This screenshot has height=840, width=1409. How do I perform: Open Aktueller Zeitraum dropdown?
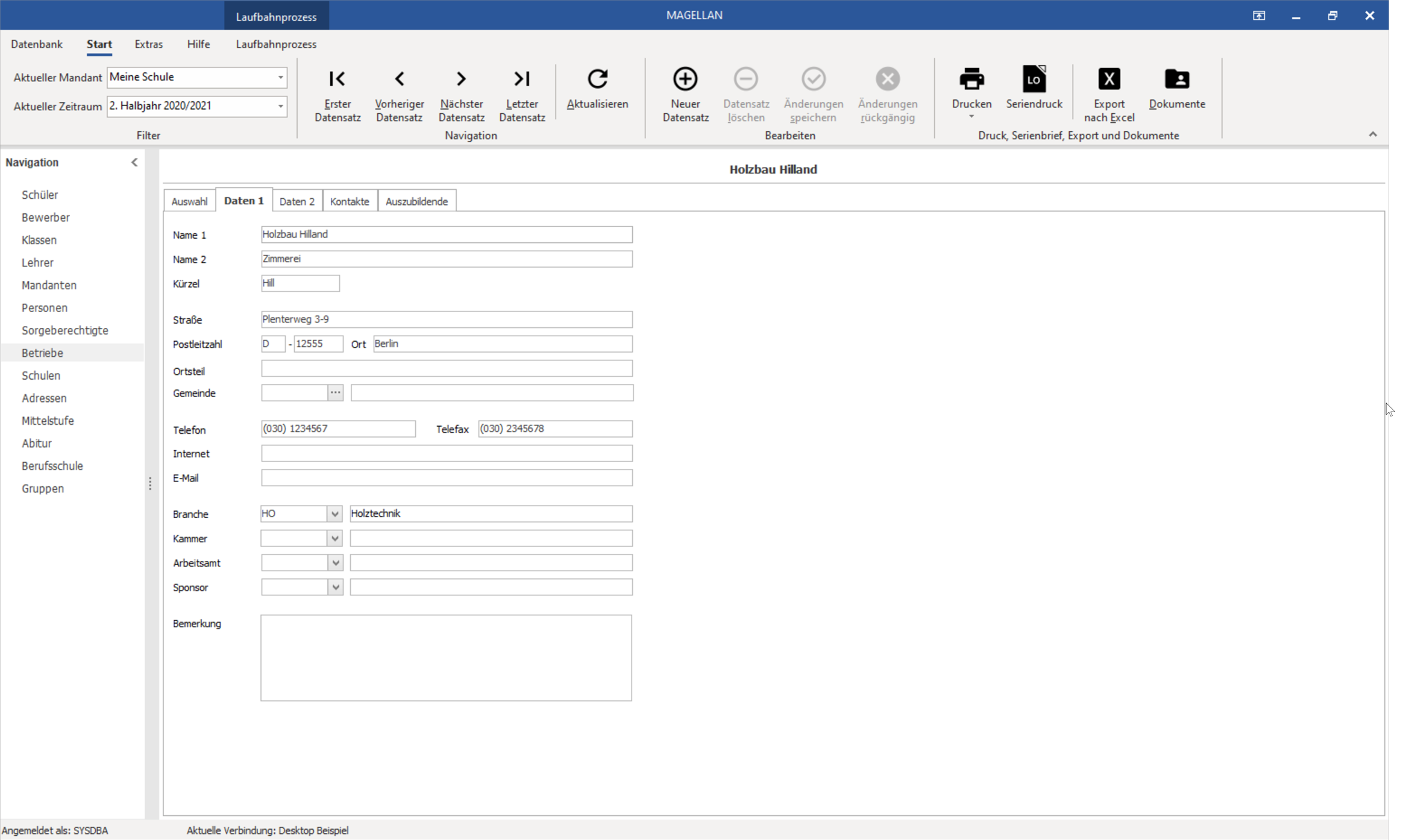(280, 106)
